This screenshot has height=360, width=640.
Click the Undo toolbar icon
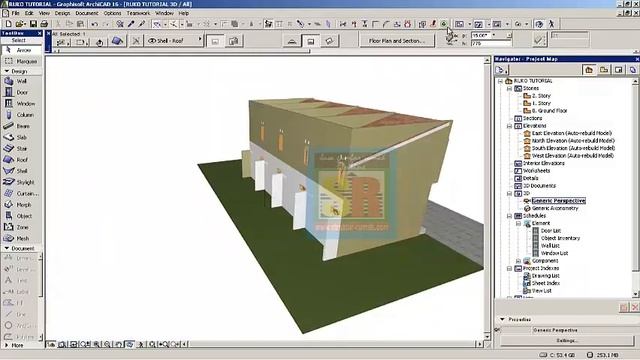tap(95, 24)
